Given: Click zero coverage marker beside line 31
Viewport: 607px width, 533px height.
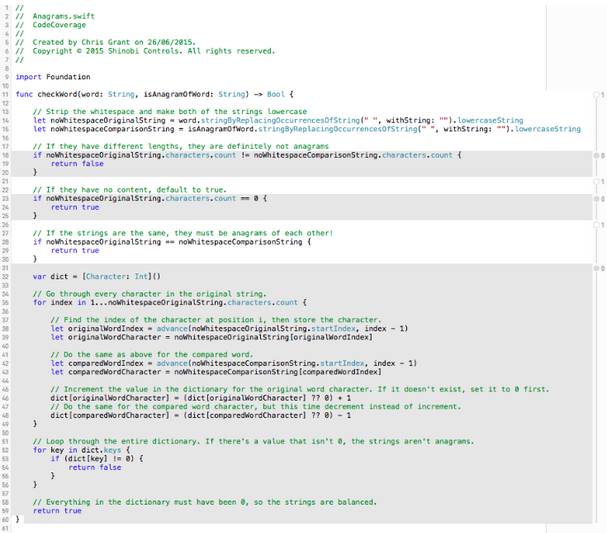Looking at the screenshot, I should (599, 268).
